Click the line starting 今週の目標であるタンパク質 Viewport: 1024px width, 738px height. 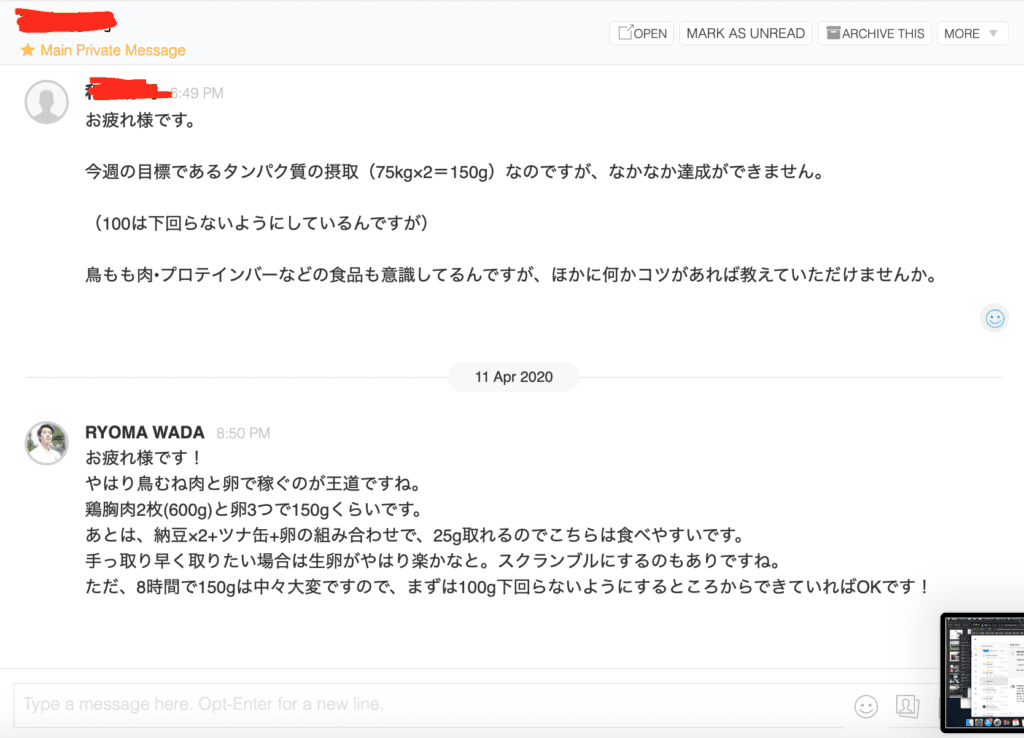click(456, 172)
